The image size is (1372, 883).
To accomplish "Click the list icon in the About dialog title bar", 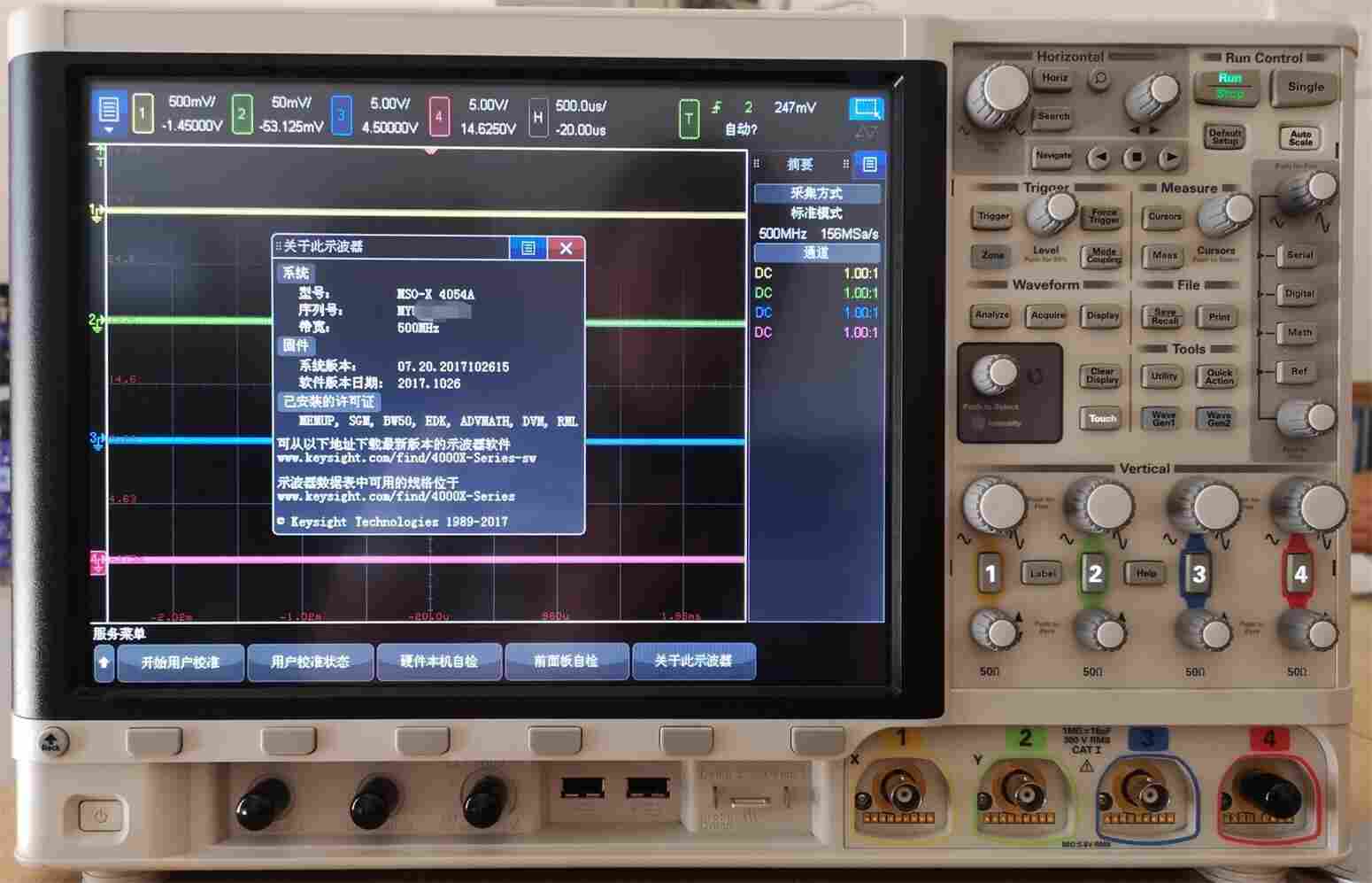I will [528, 248].
